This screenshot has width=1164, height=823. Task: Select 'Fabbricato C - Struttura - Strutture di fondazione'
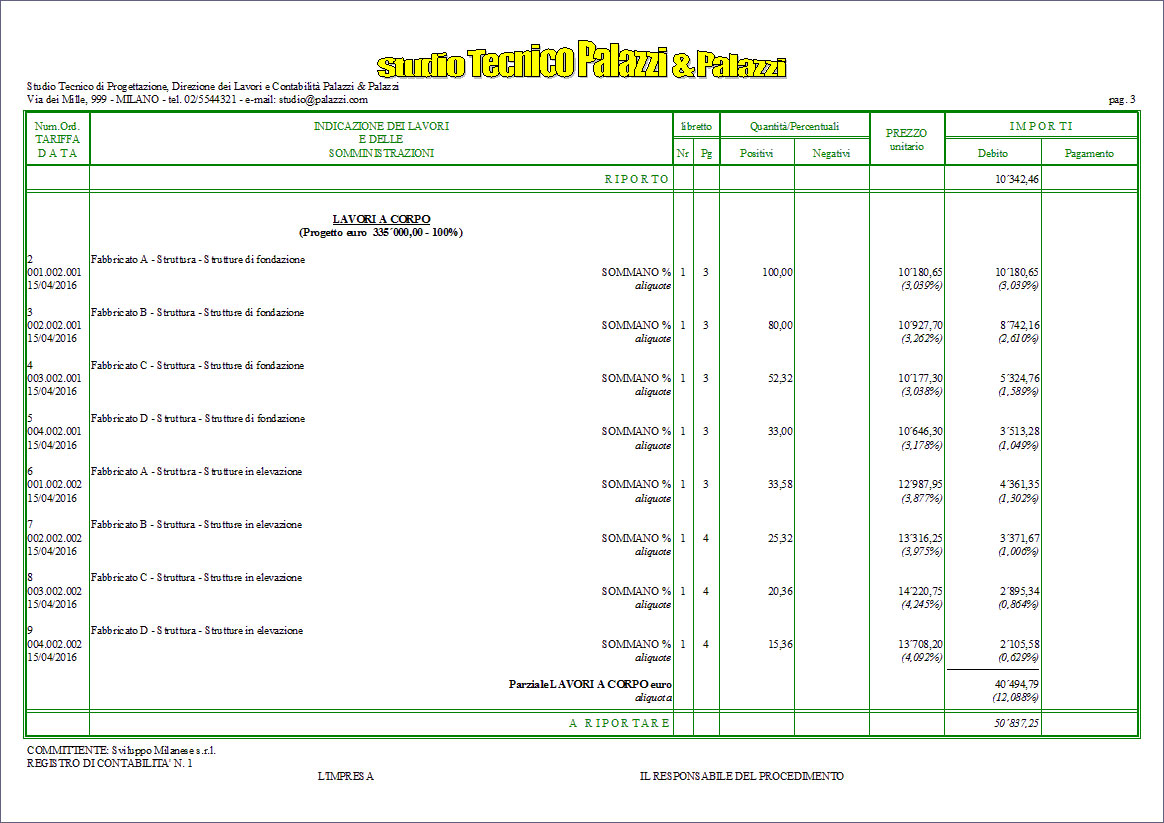tap(197, 365)
